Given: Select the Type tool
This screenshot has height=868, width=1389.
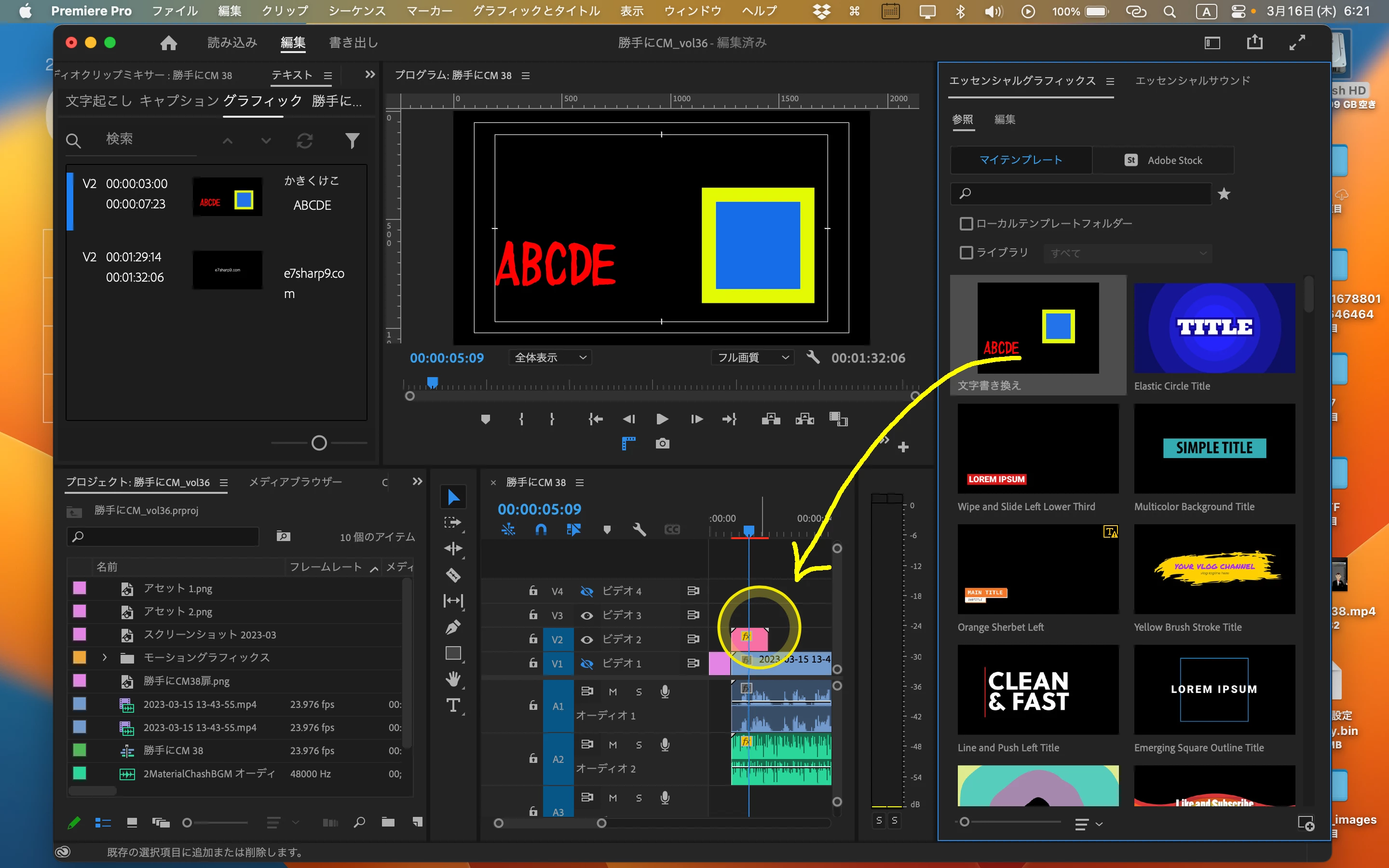Looking at the screenshot, I should 453,705.
